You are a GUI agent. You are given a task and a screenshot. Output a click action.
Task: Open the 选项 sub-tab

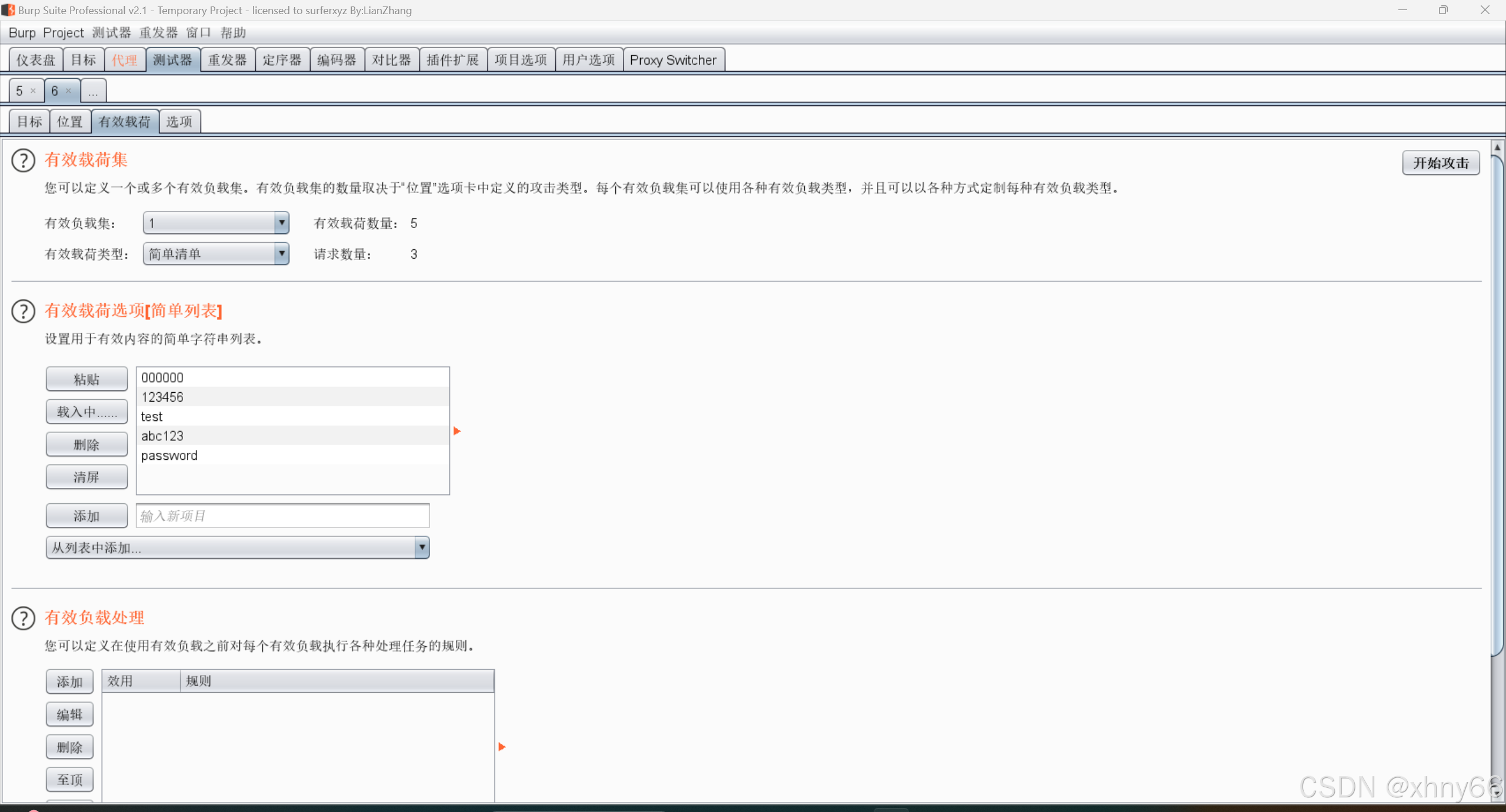(x=179, y=122)
